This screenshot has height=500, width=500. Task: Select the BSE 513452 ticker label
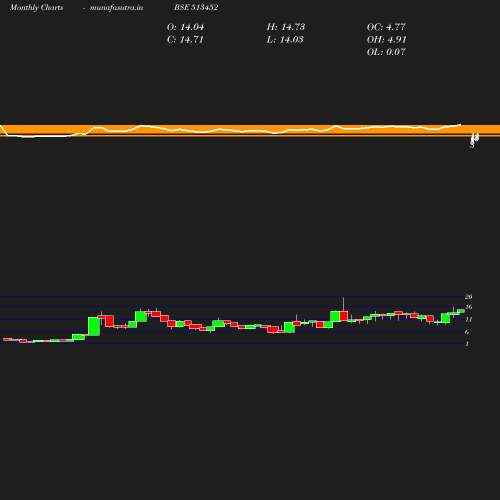pos(196,8)
